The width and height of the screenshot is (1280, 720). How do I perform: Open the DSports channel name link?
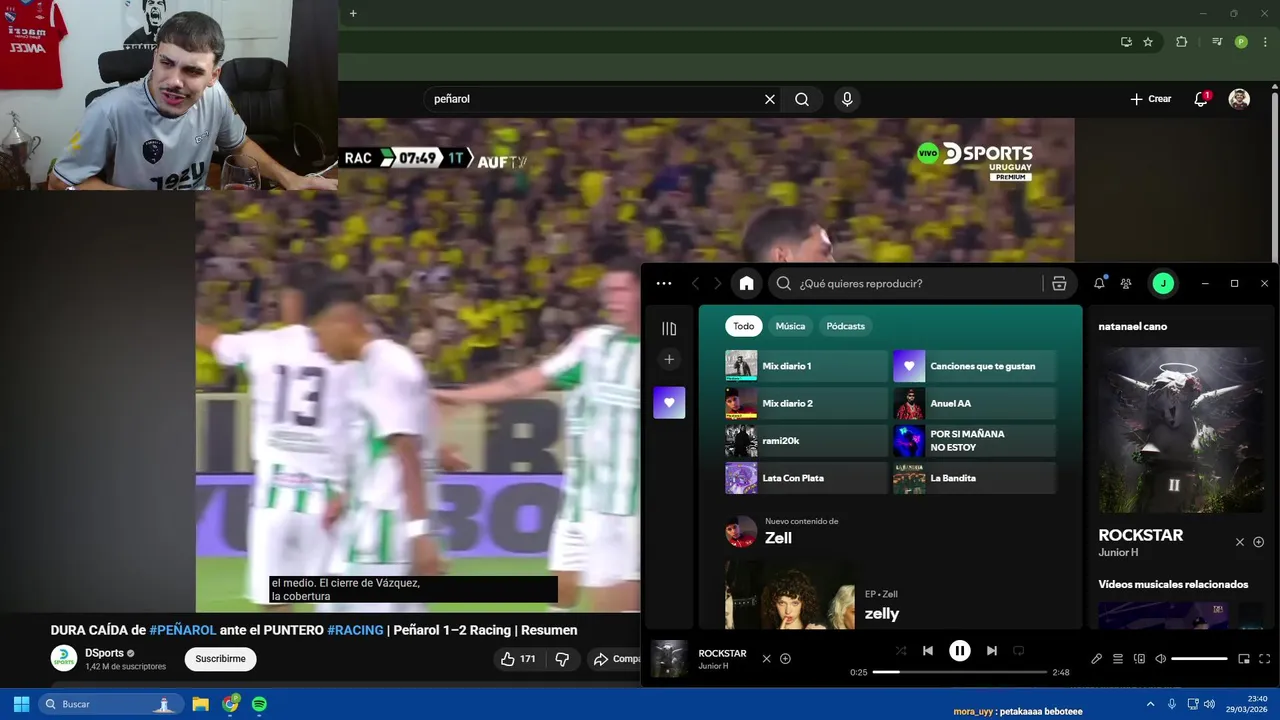(104, 653)
